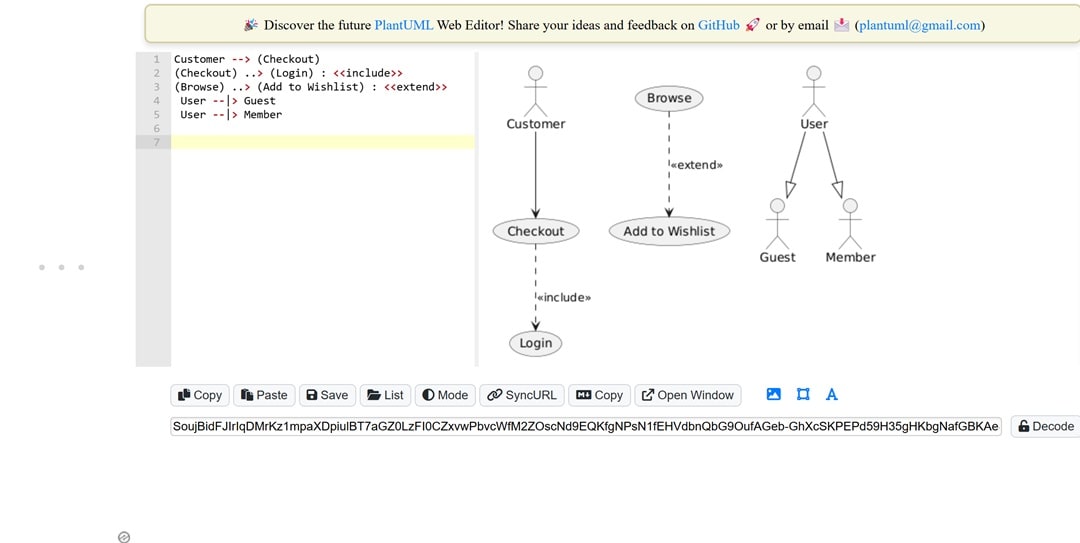Click the Paste button
1080x543 pixels.
264,395
